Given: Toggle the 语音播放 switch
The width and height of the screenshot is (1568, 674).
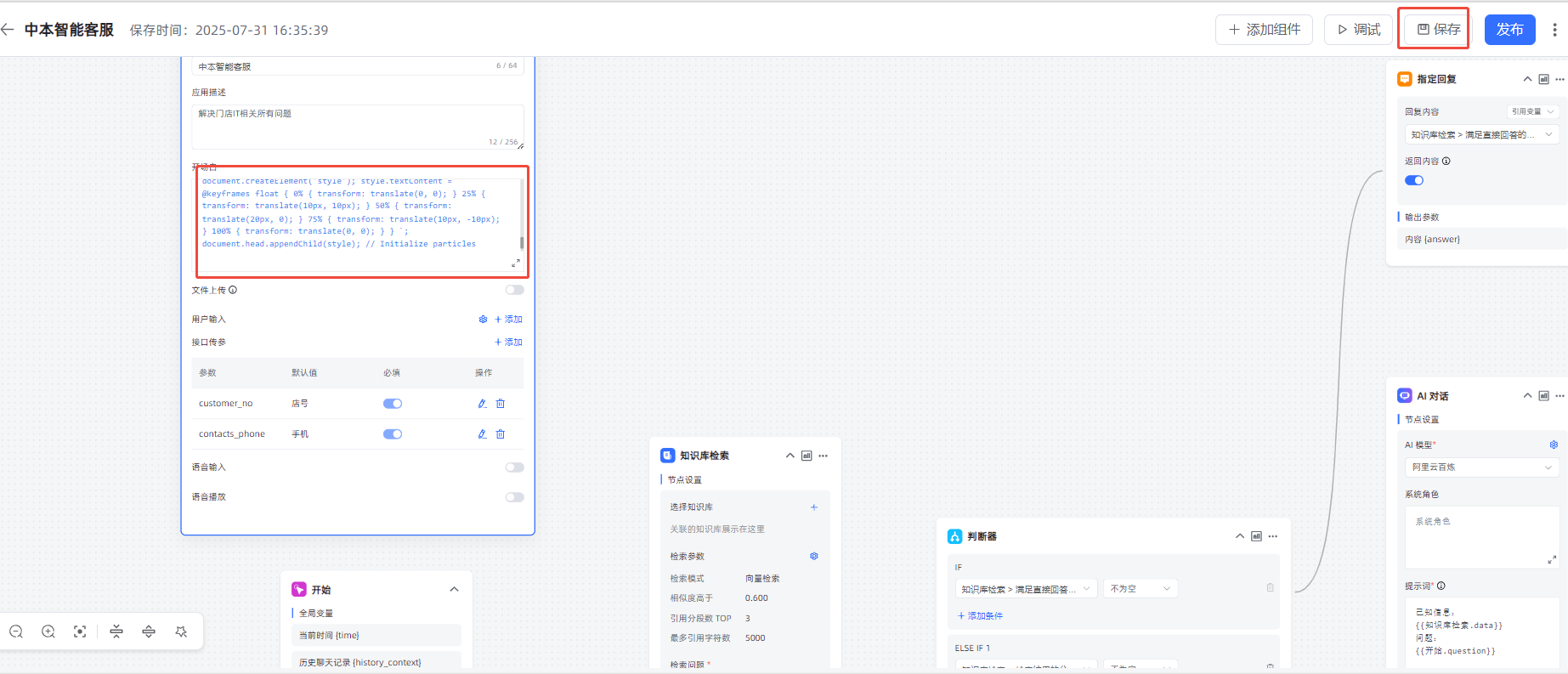Looking at the screenshot, I should click(x=515, y=497).
